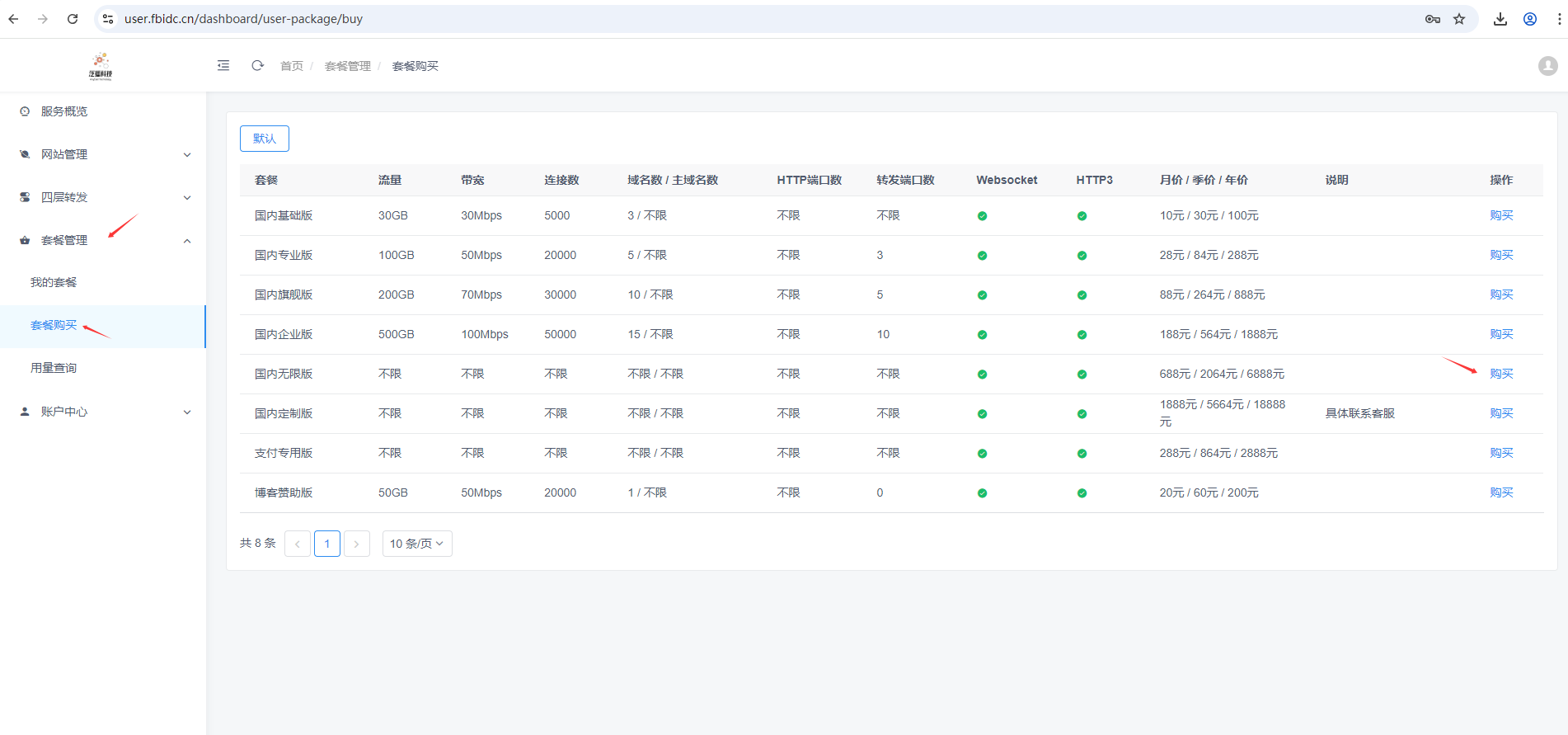Click 购买 for 国内企业版
This screenshot has height=735, width=1568.
coord(1501,334)
